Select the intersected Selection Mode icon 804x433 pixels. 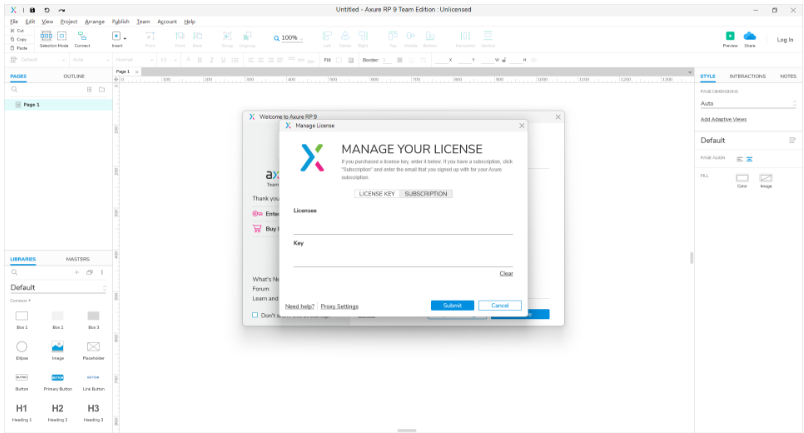click(46, 35)
